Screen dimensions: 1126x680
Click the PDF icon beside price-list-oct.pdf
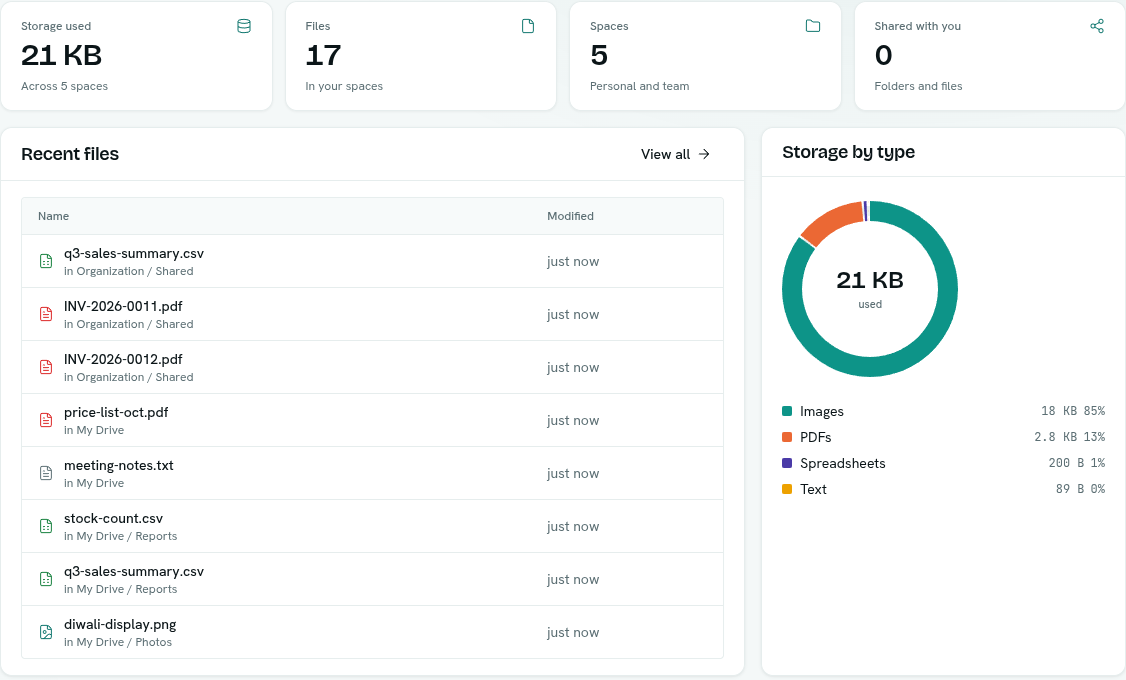pyautogui.click(x=46, y=421)
